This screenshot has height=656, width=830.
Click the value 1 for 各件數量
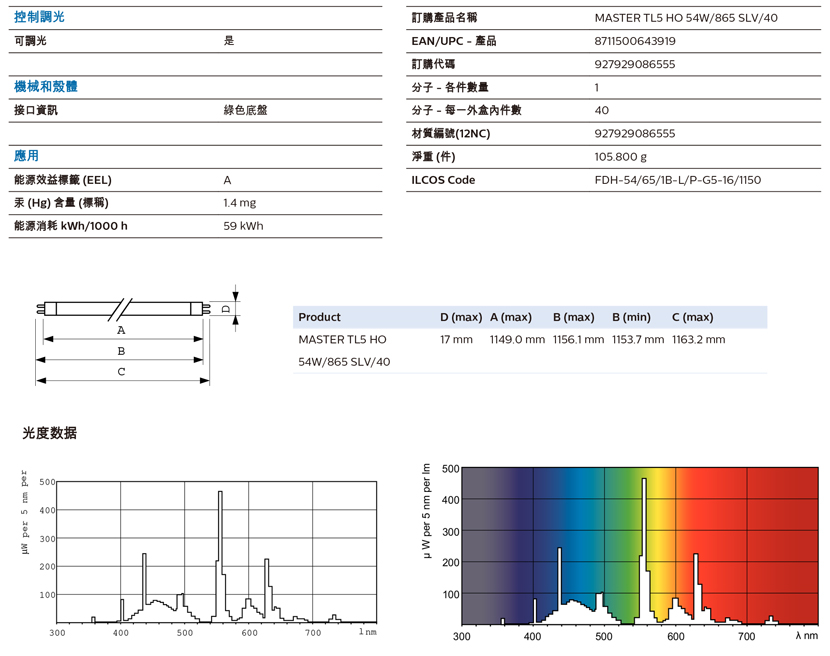(597, 87)
